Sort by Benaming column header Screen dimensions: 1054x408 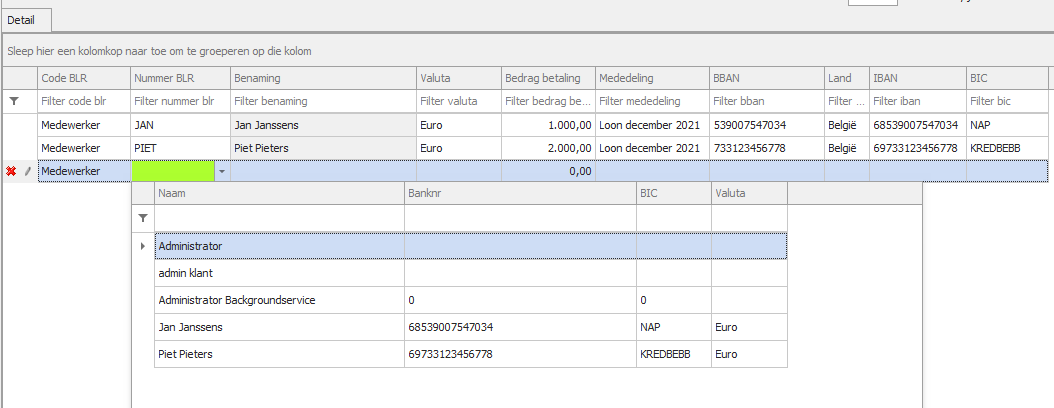point(323,78)
